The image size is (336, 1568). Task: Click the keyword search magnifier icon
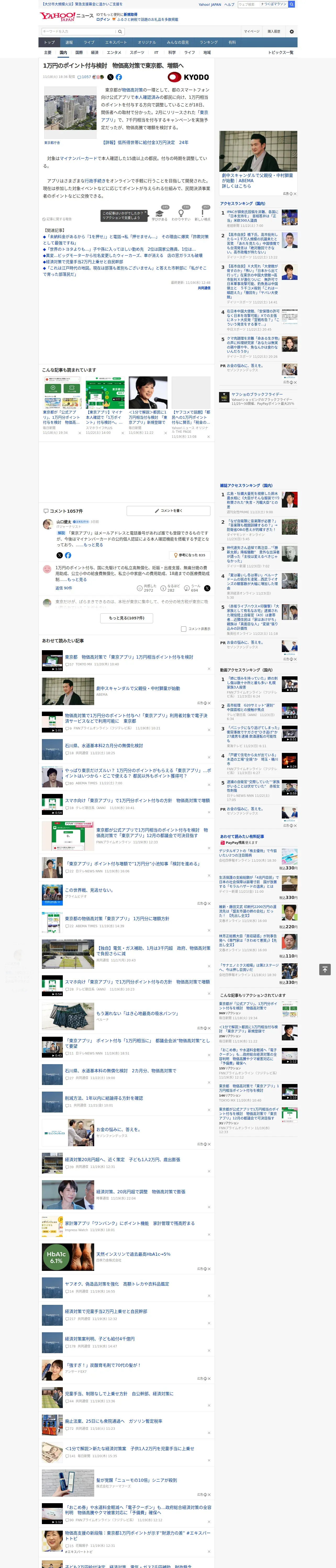120,32
